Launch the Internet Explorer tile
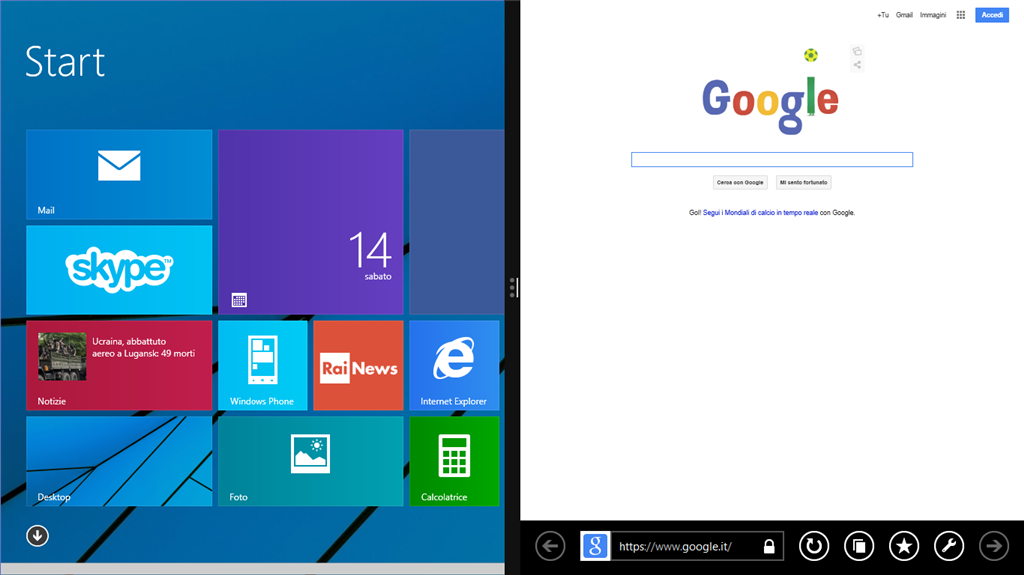This screenshot has height=575, width=1024. [454, 365]
